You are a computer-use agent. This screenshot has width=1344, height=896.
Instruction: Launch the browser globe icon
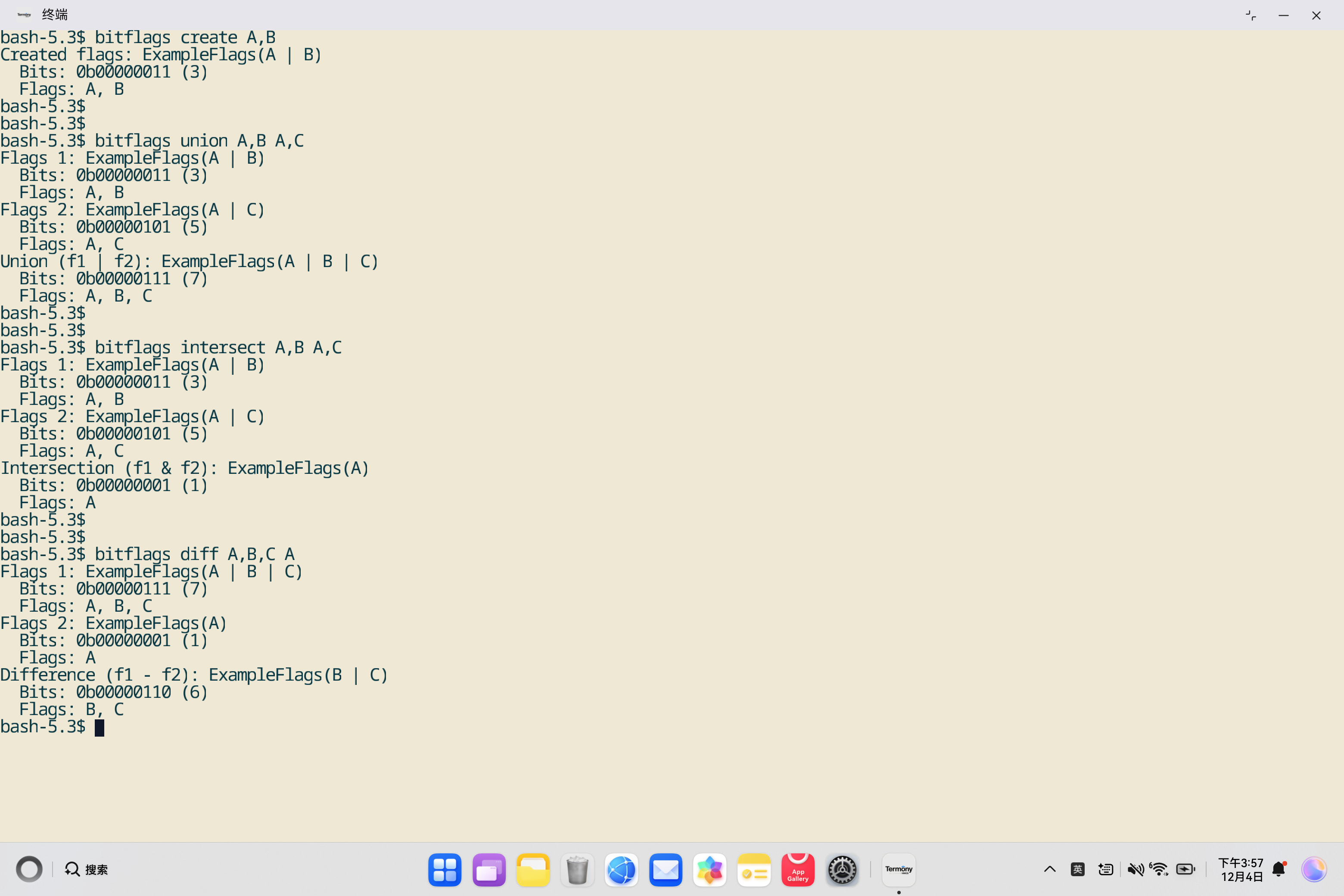(621, 869)
